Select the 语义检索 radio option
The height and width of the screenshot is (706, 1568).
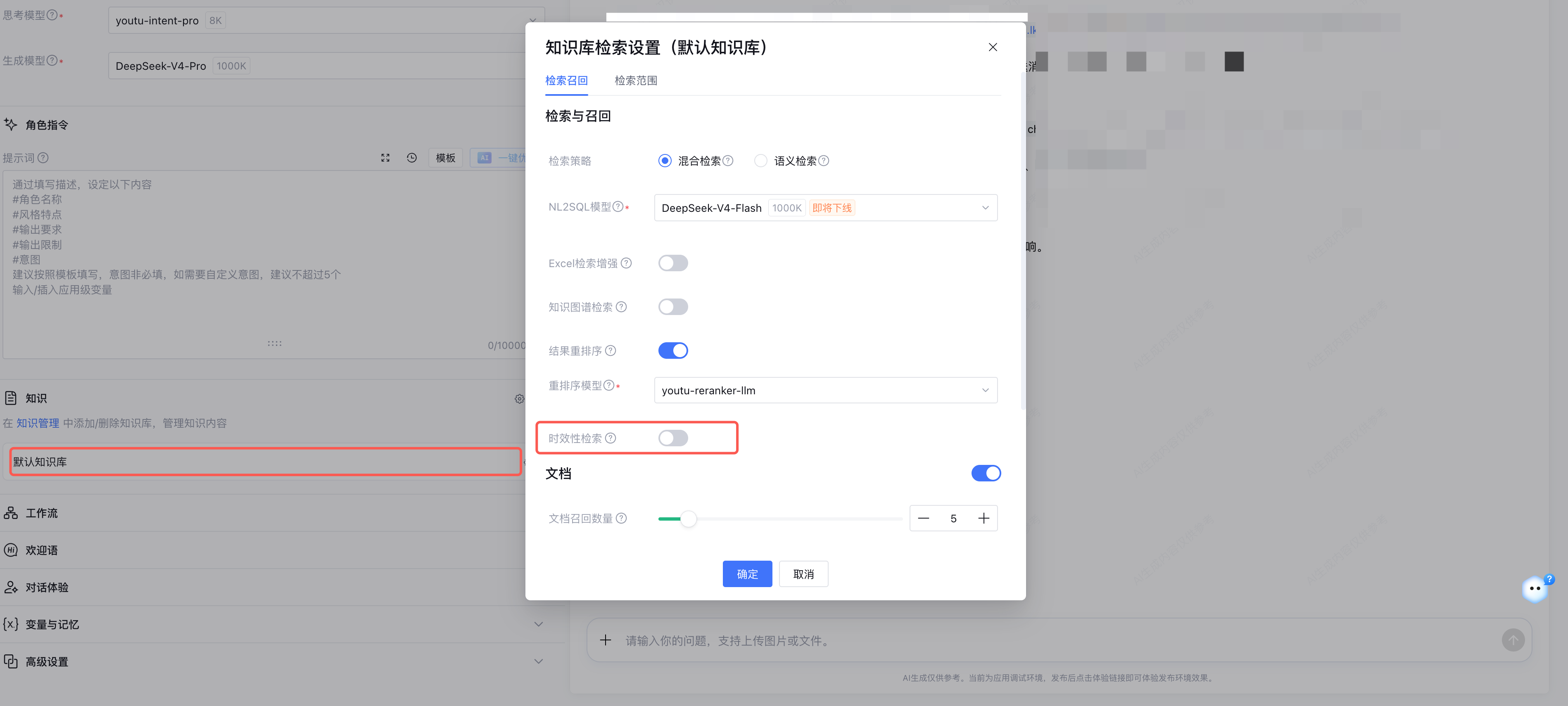coord(761,161)
